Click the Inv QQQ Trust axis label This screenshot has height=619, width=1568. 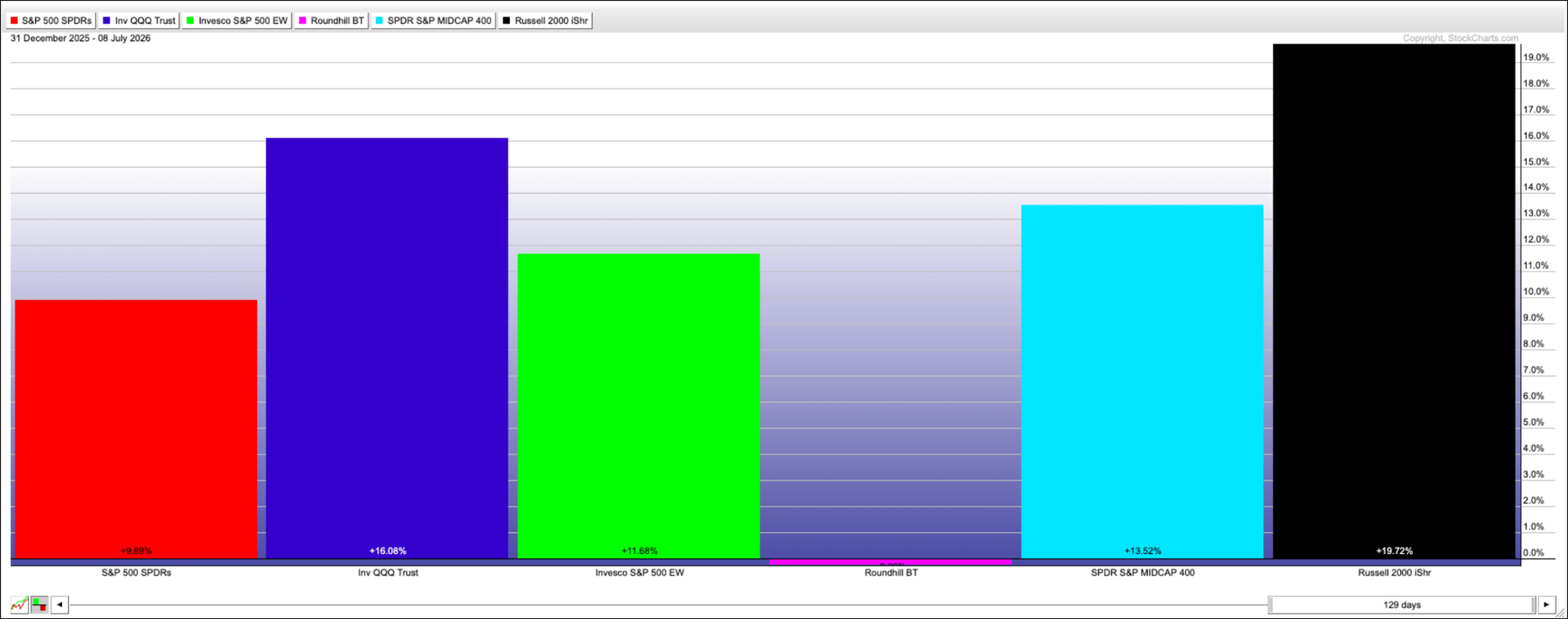click(388, 573)
